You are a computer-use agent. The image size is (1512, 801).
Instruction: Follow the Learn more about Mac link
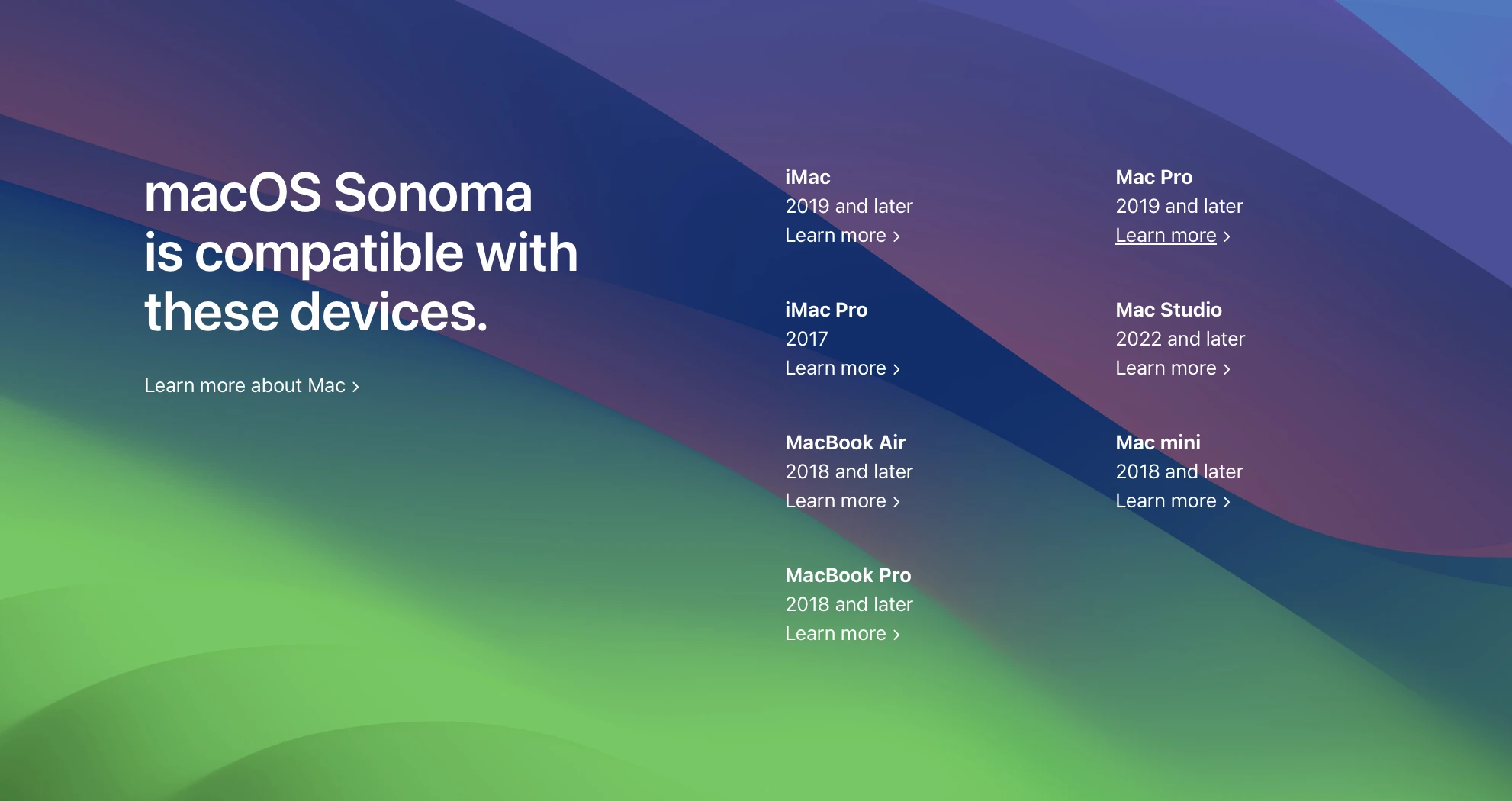(x=252, y=386)
